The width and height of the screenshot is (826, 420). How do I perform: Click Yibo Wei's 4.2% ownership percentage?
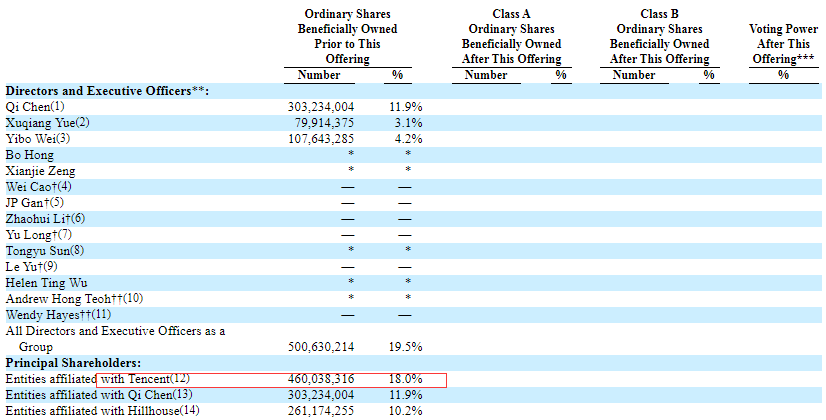tap(404, 139)
